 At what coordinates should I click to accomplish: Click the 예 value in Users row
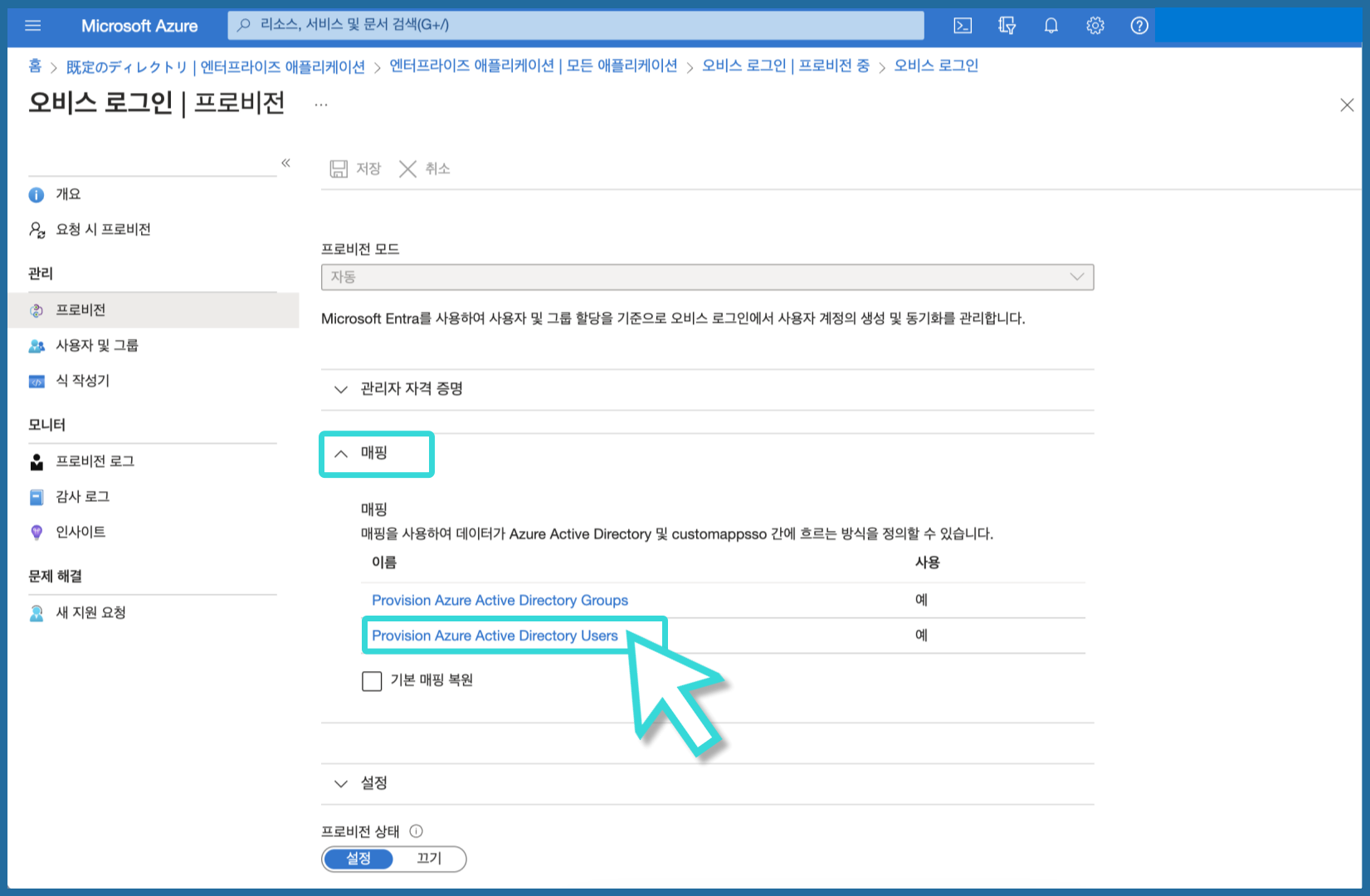921,635
